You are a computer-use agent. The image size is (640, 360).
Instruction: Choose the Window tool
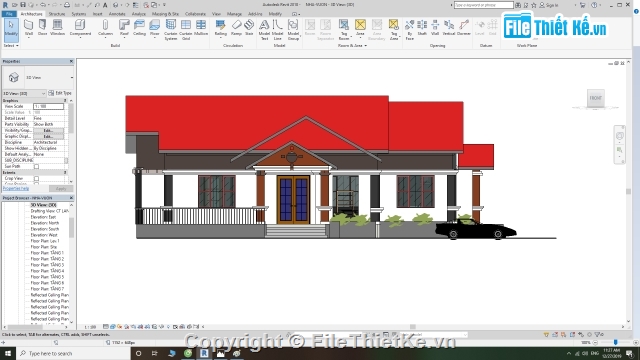pyautogui.click(x=58, y=28)
